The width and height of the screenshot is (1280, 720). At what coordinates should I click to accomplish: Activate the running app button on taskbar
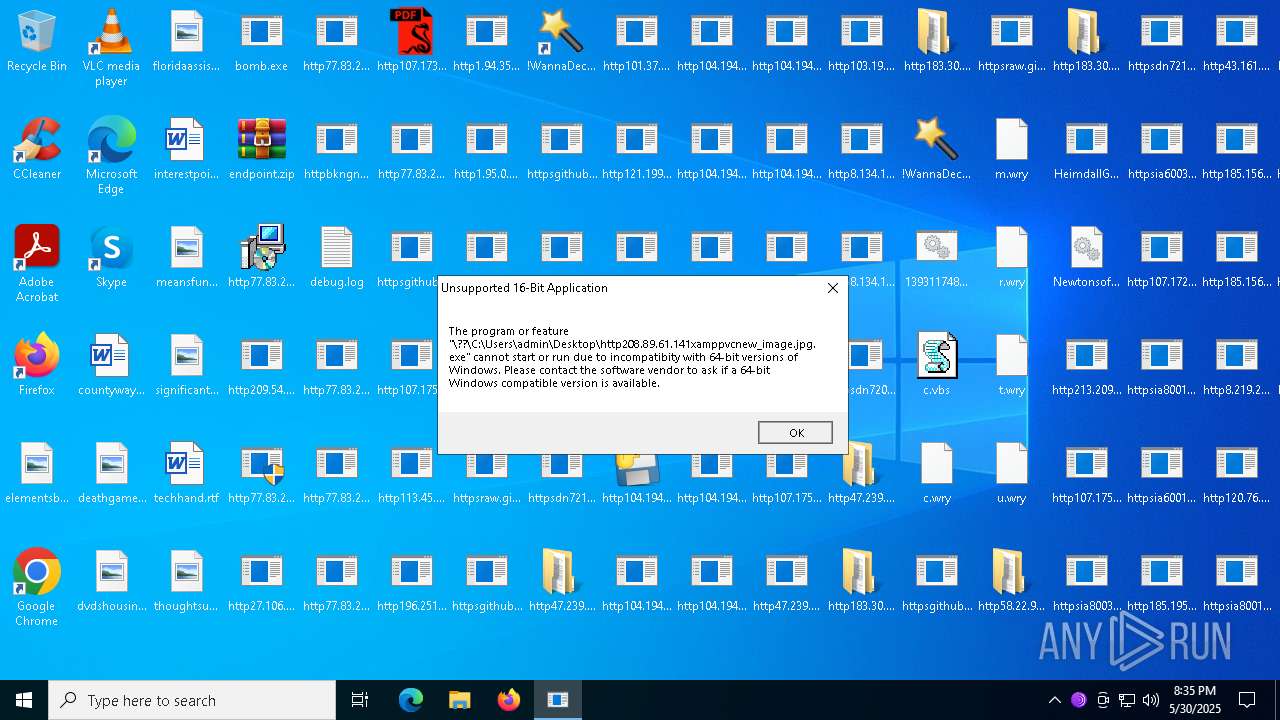tap(558, 700)
